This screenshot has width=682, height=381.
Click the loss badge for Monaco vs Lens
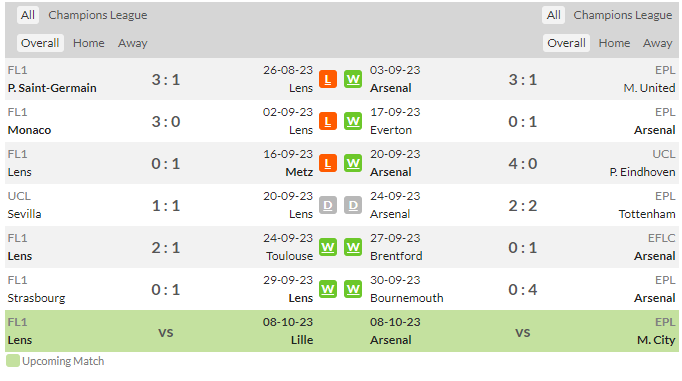(x=328, y=121)
